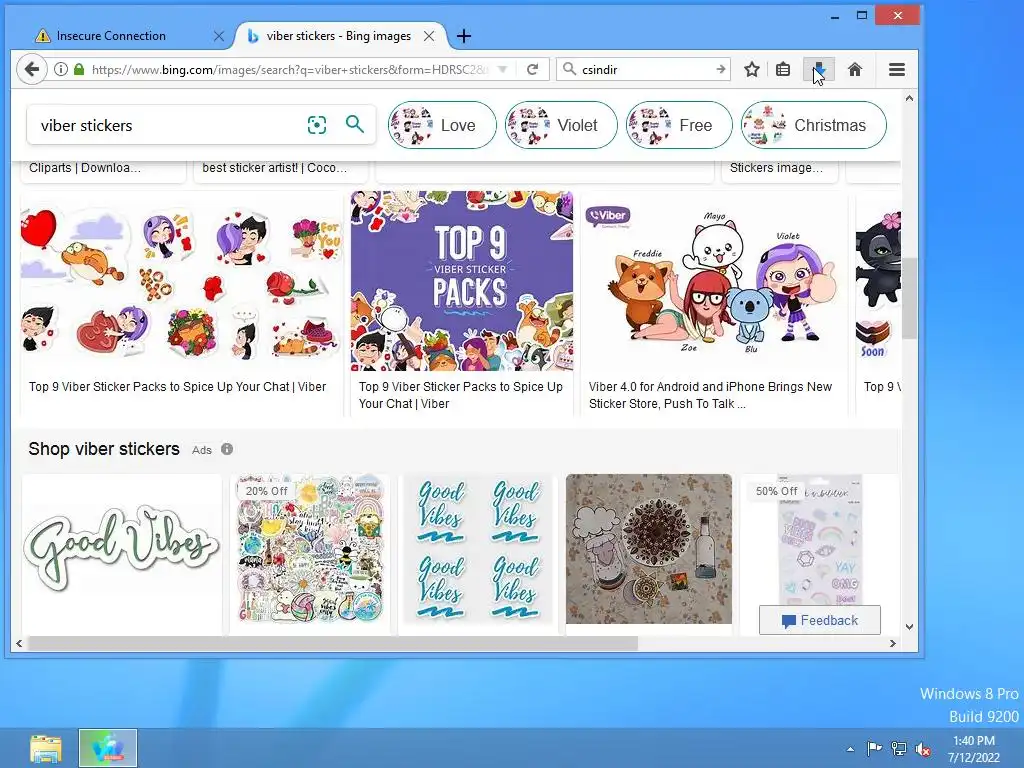
Task: Open Bing visual search camera icon
Action: [x=317, y=125]
